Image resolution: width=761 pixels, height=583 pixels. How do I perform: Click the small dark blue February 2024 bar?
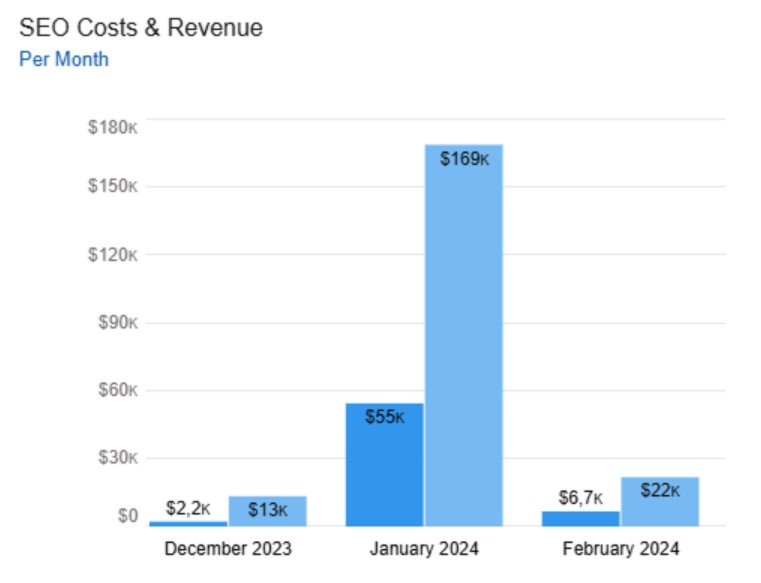pos(580,519)
